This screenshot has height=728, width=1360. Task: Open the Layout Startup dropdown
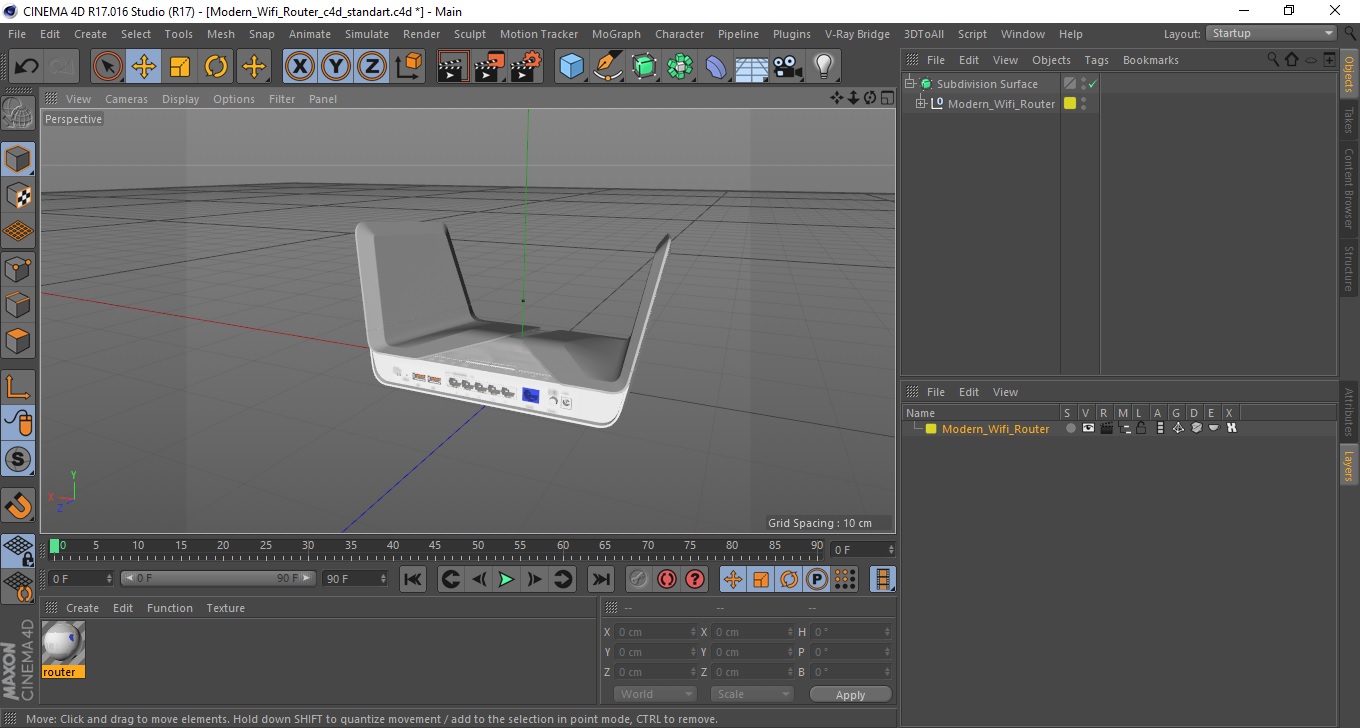click(x=1272, y=33)
